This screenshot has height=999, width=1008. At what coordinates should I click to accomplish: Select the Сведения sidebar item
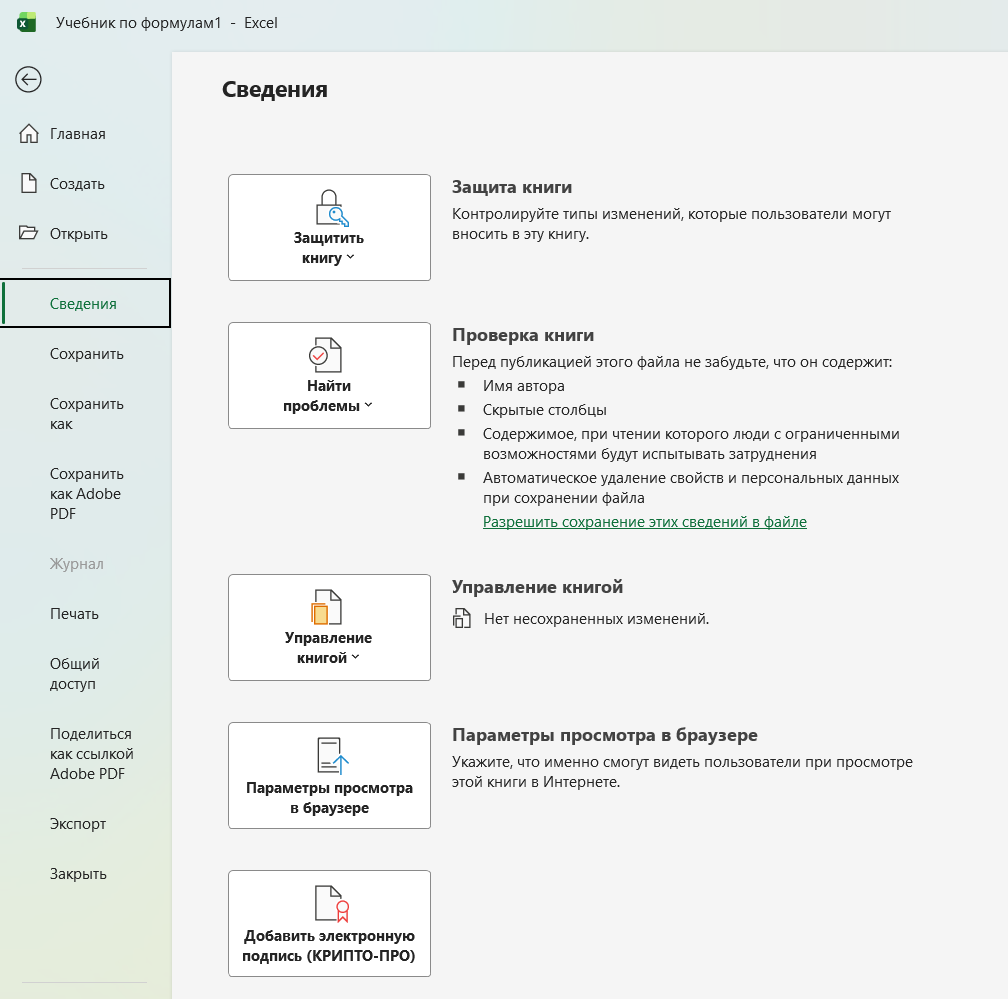click(86, 303)
